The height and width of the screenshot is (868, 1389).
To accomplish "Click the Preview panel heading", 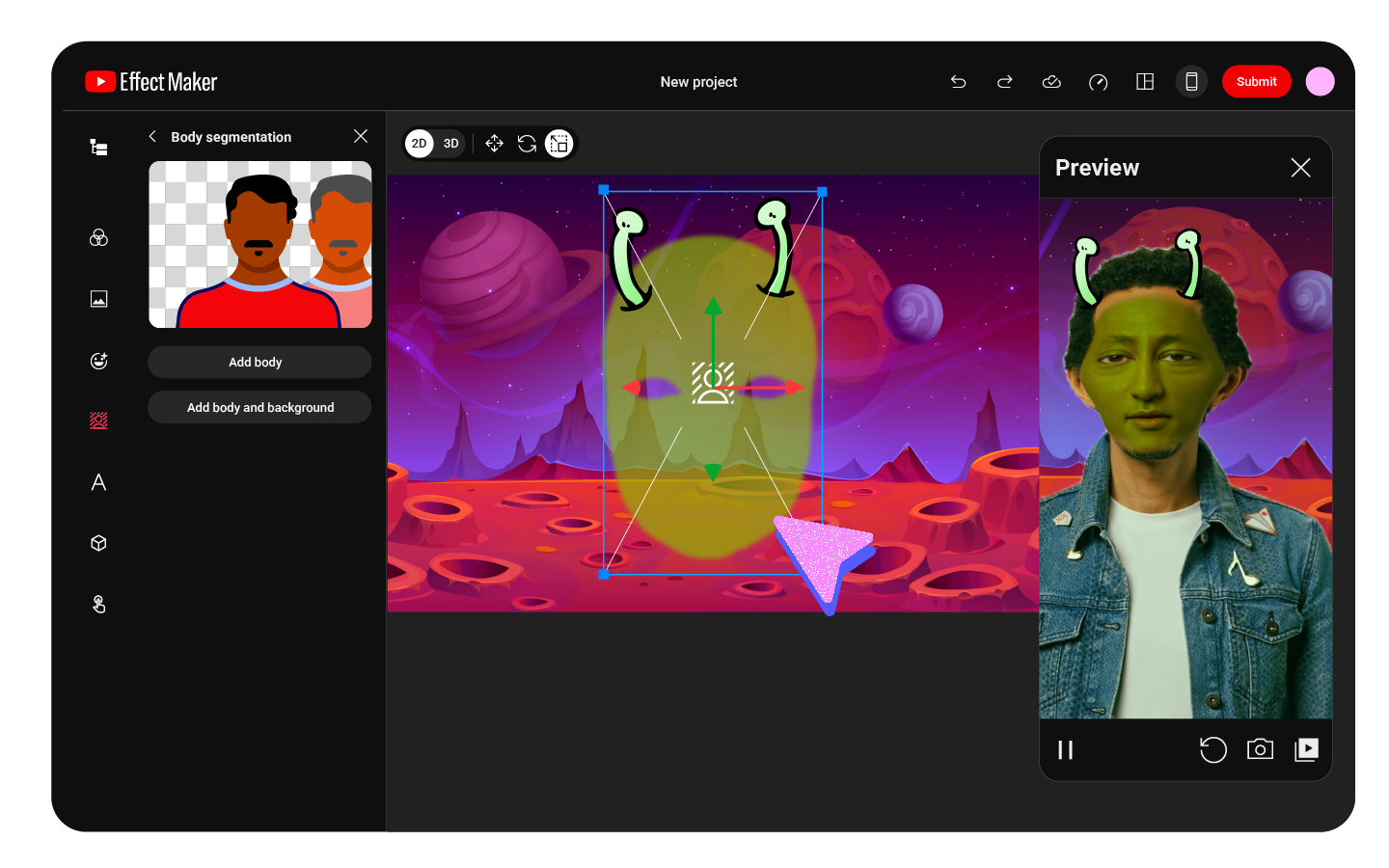I will click(1097, 168).
